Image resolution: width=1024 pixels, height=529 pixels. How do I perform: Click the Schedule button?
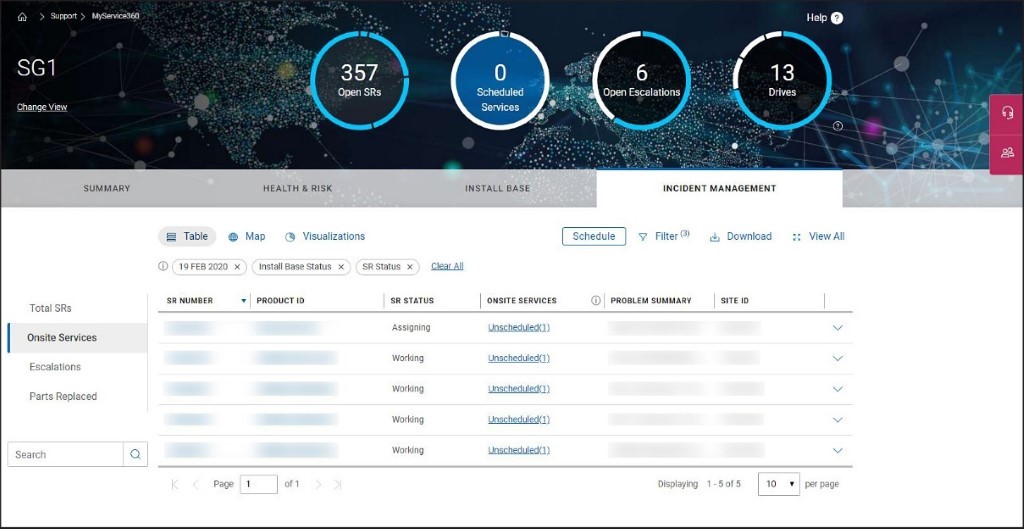(594, 237)
